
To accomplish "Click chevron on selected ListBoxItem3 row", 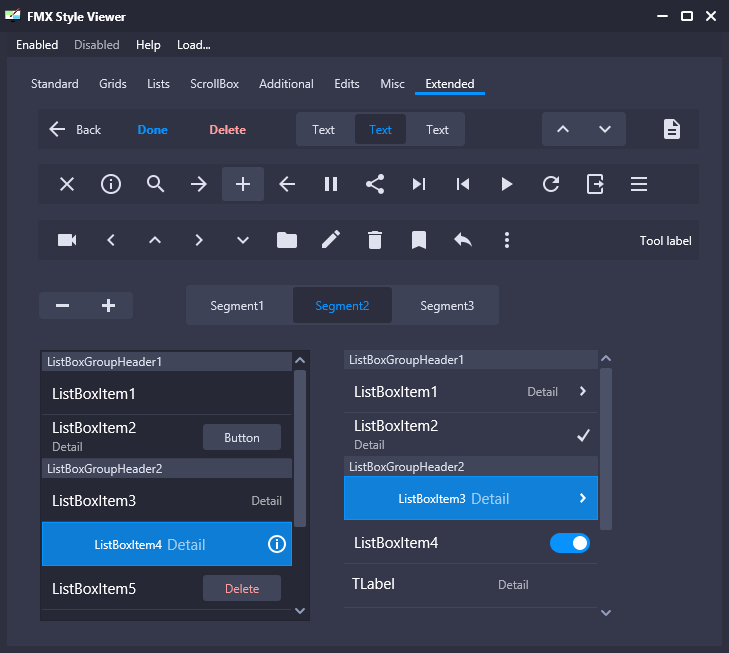I will click(x=583, y=498).
